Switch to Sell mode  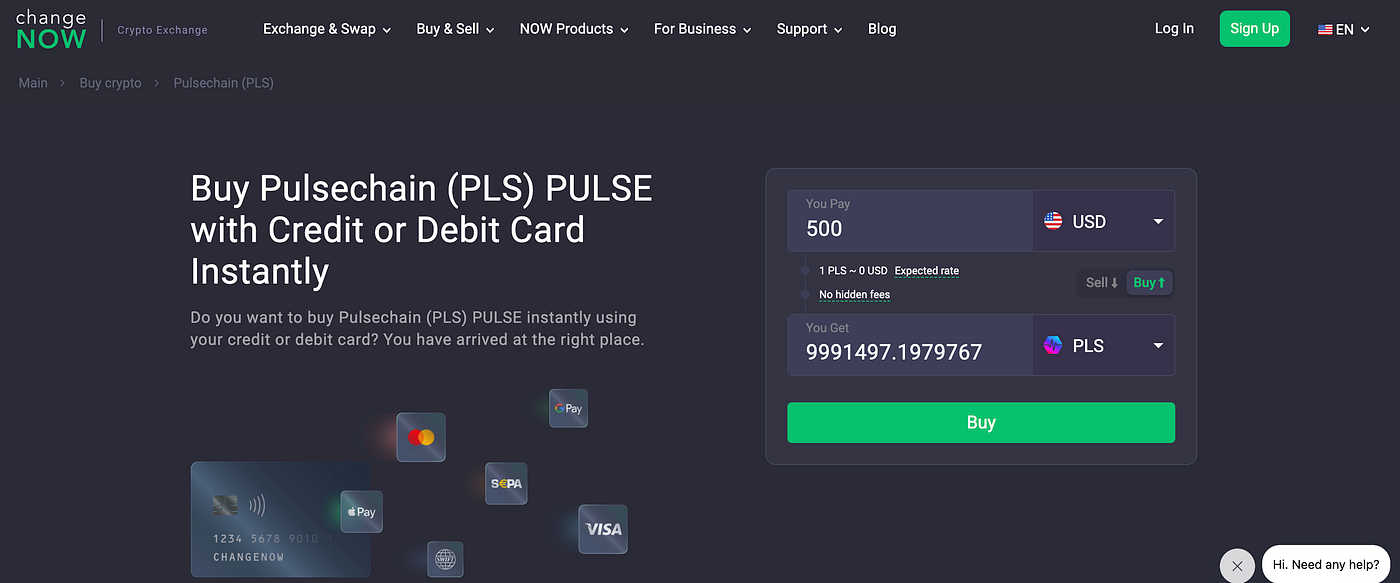(1102, 283)
